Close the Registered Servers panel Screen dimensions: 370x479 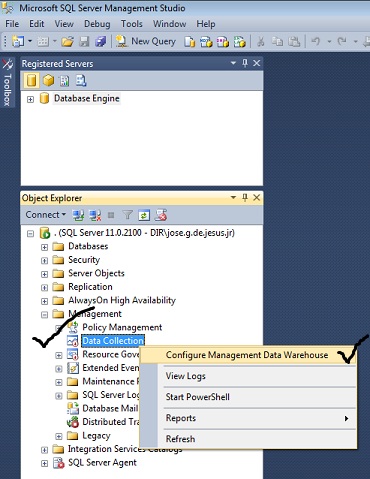[256, 63]
